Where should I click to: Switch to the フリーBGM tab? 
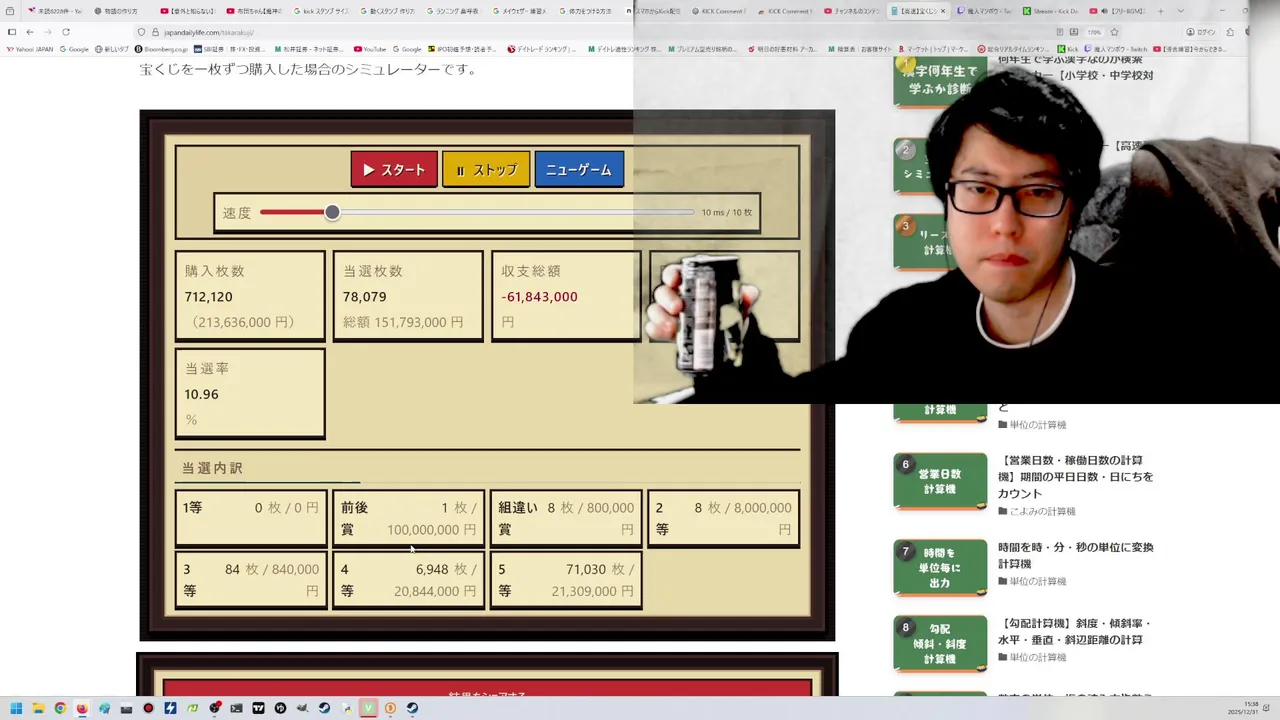click(x=1116, y=11)
